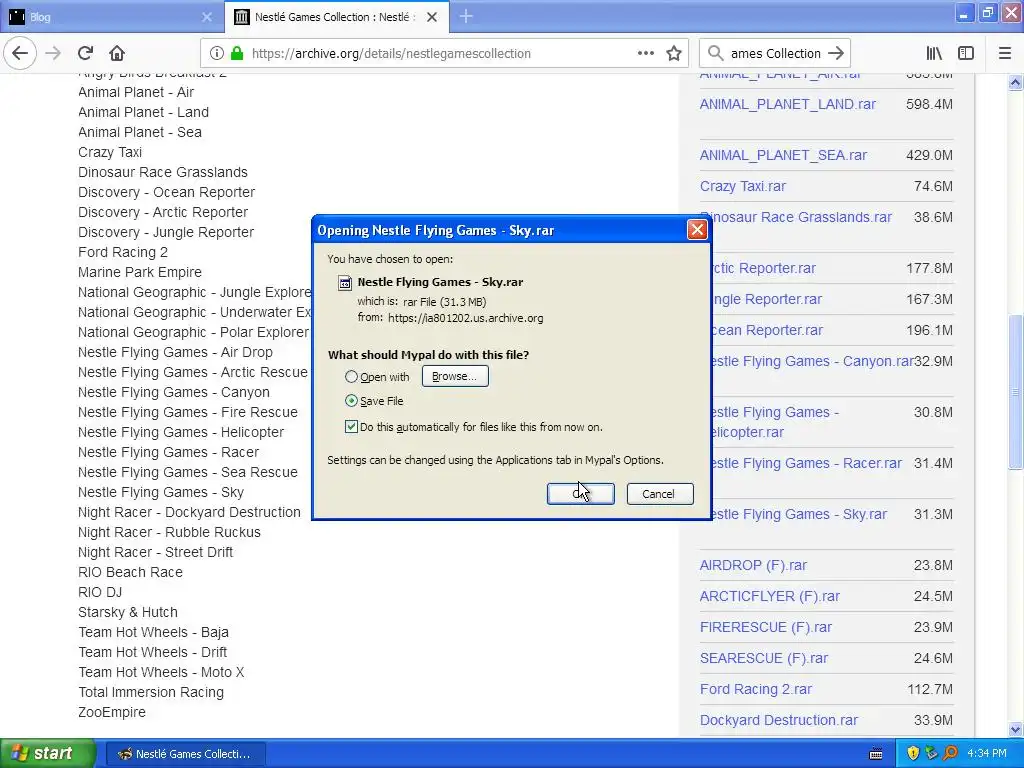Image resolution: width=1024 pixels, height=768 pixels.
Task: Click 'Marine Park Empire' in game list
Action: pos(140,272)
